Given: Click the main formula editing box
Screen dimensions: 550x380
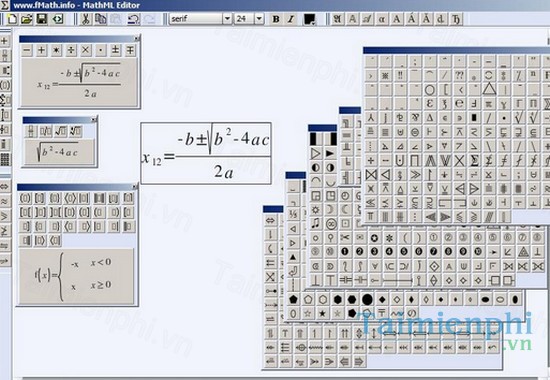Looking at the screenshot, I should click(x=206, y=153).
